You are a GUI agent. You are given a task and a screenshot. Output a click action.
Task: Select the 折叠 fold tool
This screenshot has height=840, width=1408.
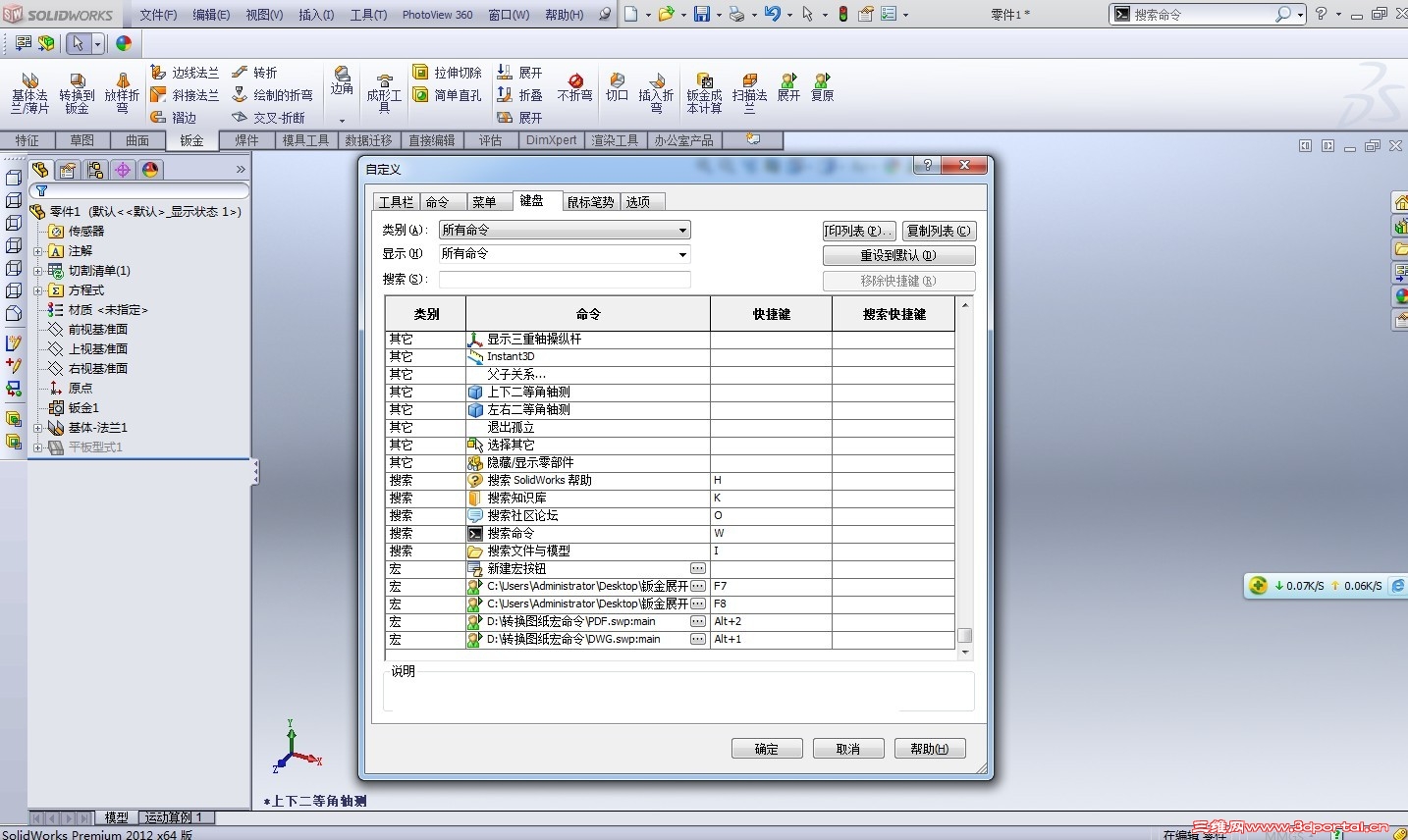tap(519, 95)
